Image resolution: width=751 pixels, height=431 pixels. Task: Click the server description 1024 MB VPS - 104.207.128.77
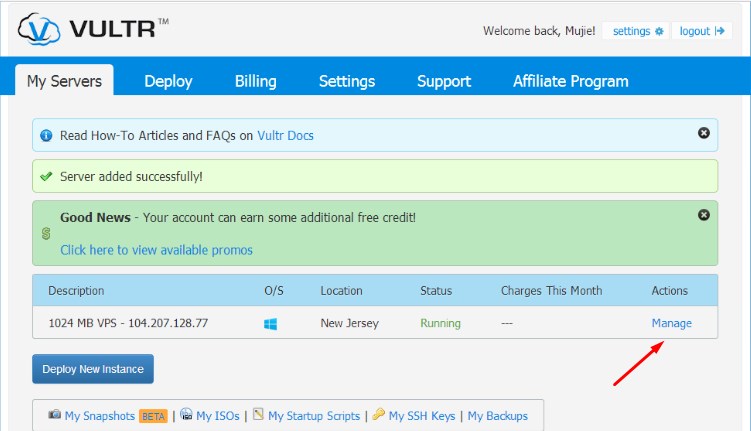click(x=128, y=323)
